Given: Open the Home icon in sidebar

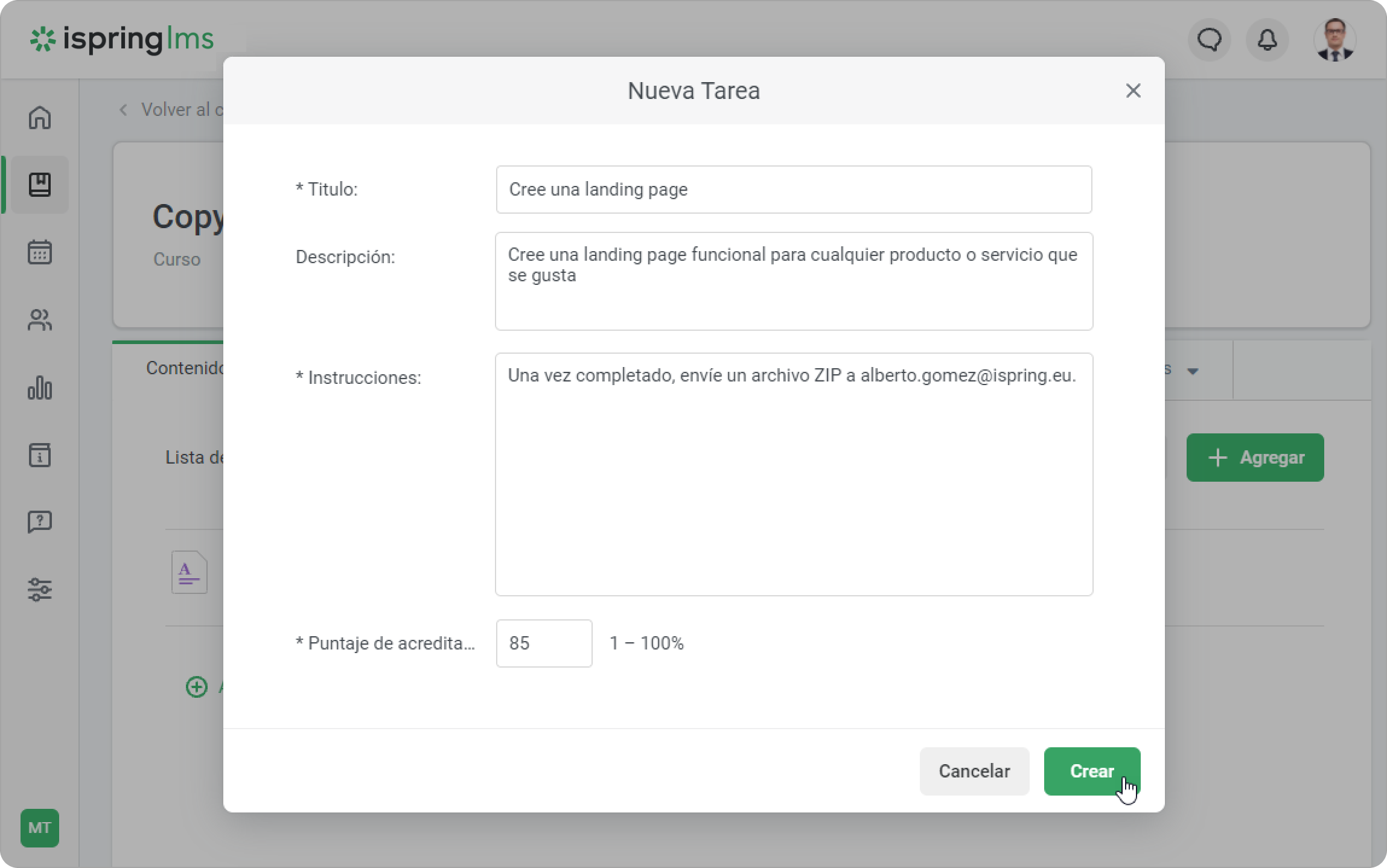Looking at the screenshot, I should [x=40, y=118].
